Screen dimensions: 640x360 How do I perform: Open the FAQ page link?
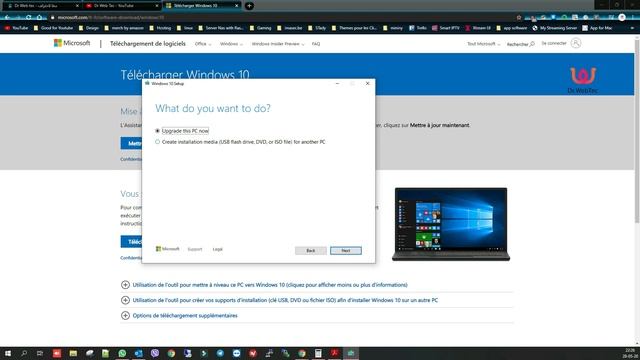[316, 44]
